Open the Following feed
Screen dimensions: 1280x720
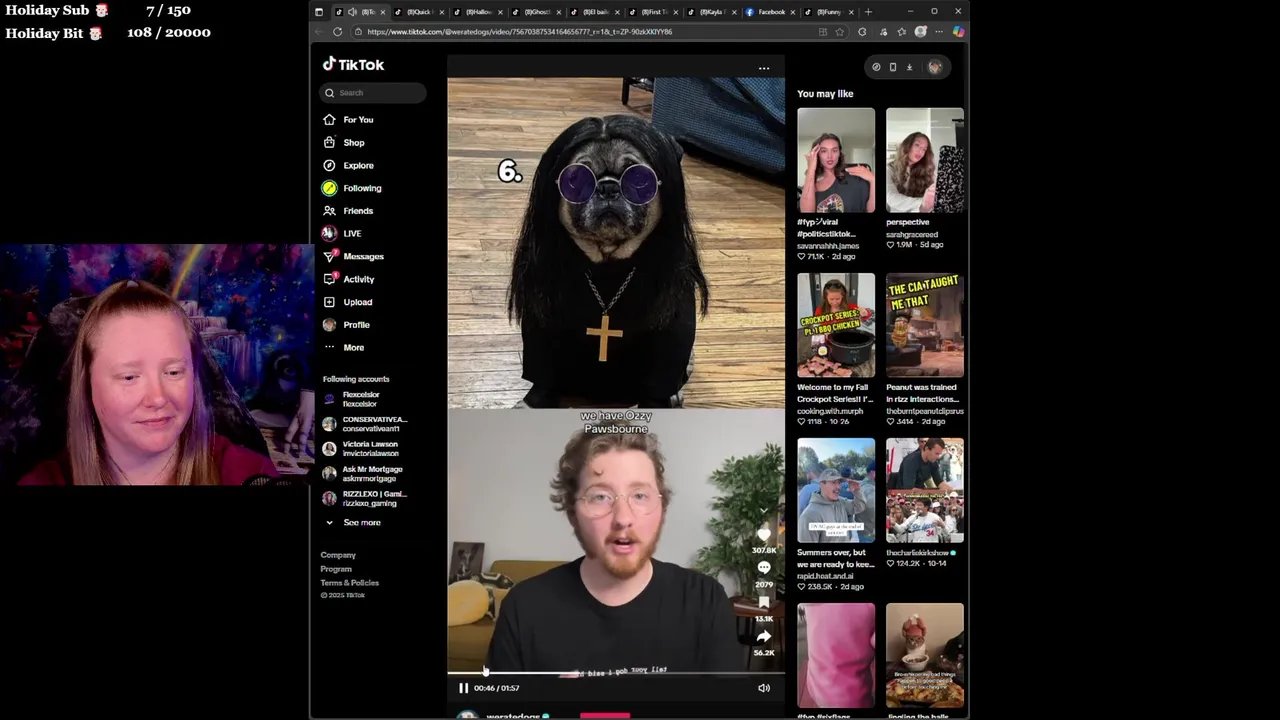352,188
